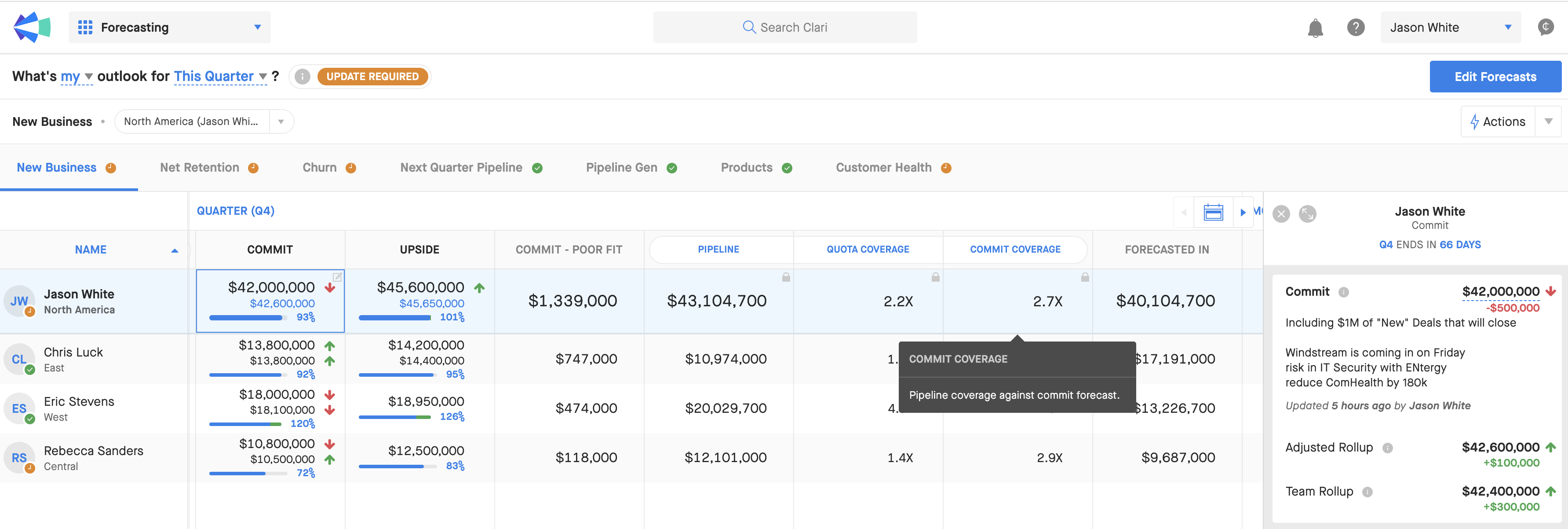Open the Jason White user menu
The width and height of the screenshot is (1568, 529).
click(x=1451, y=27)
